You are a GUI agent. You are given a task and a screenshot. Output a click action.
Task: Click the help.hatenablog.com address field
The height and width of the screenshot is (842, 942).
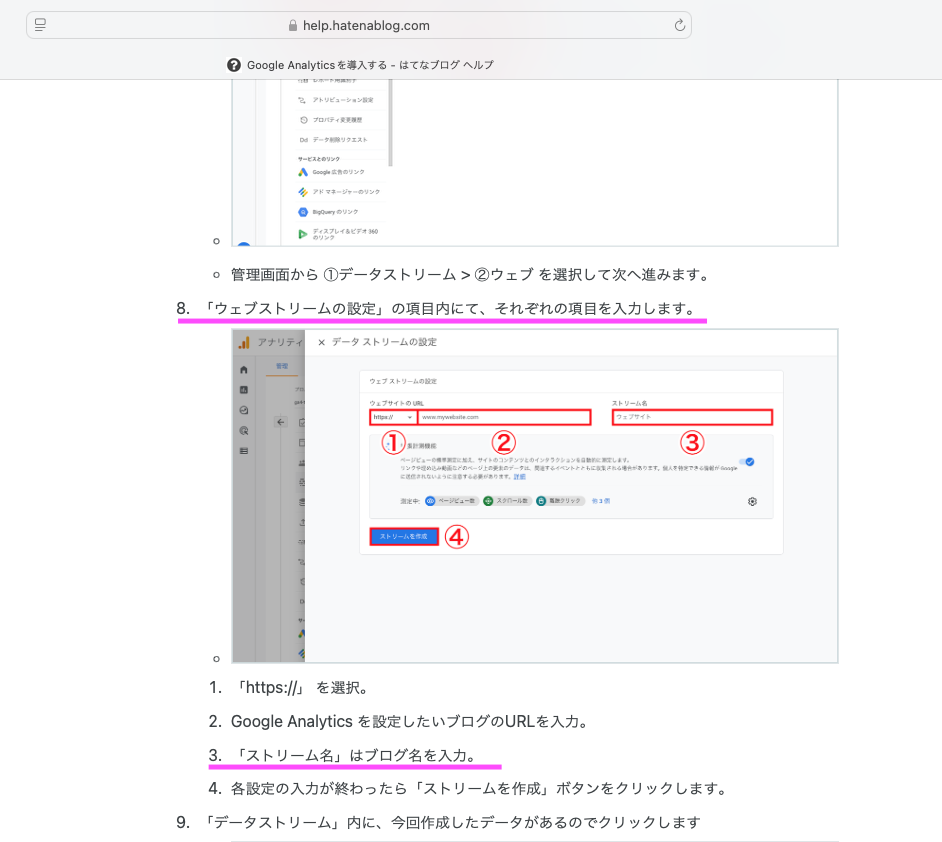click(359, 25)
